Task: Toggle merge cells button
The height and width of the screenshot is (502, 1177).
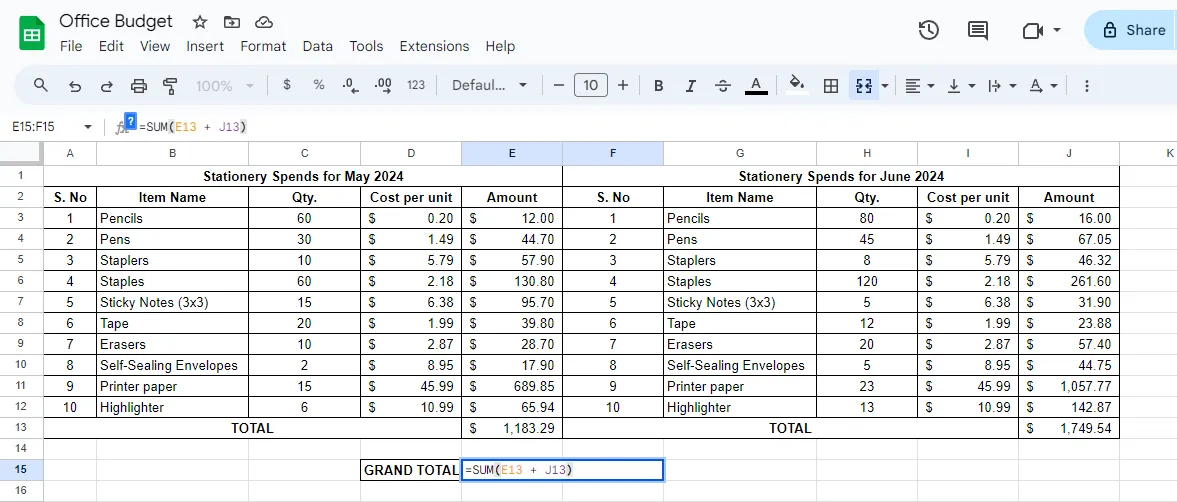Action: click(863, 86)
